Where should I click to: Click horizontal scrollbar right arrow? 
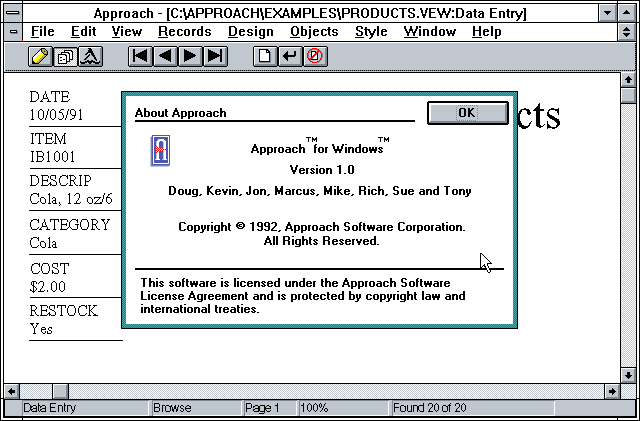tap(612, 392)
